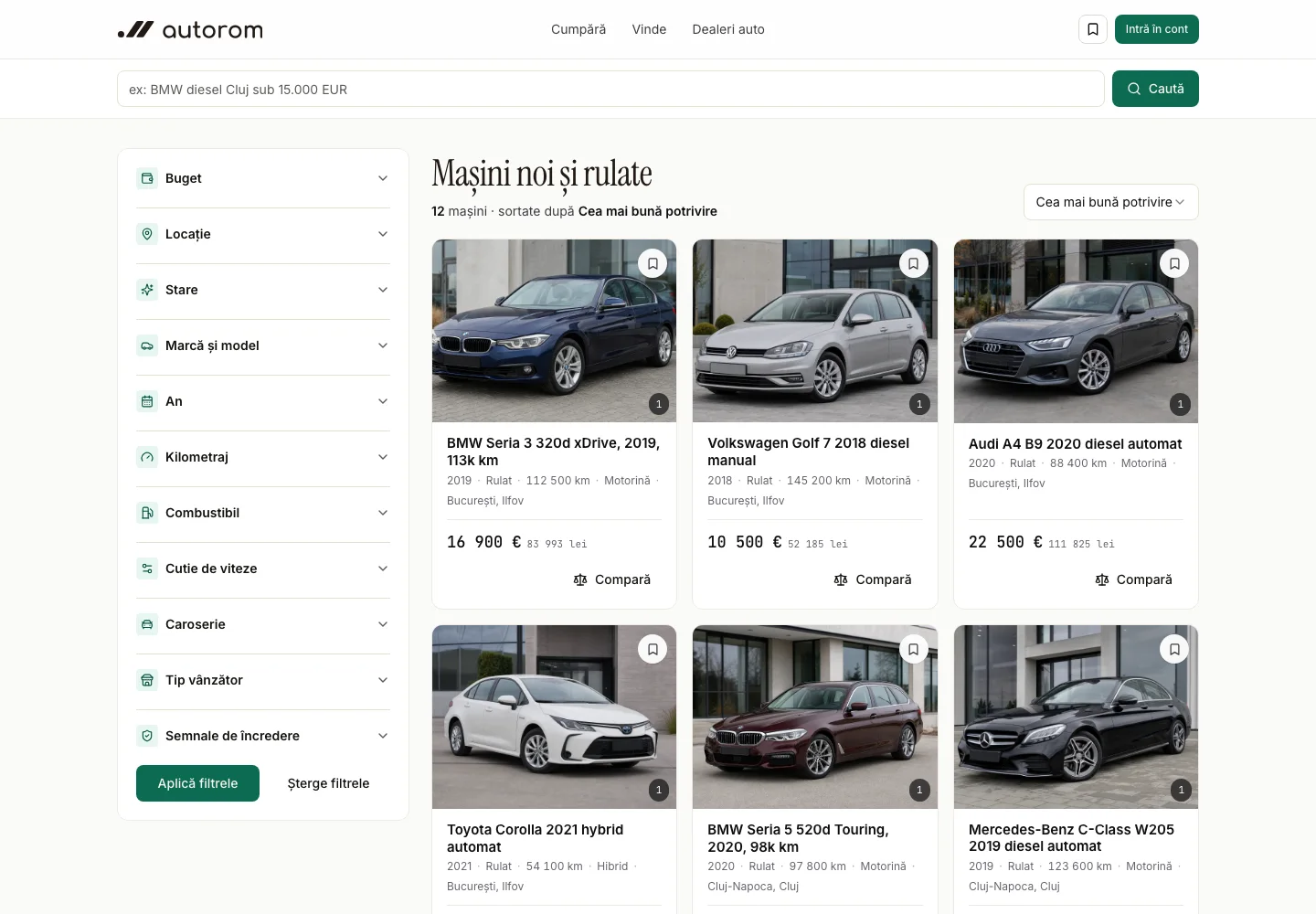
Task: Click photo count badge on Volkswagen Golf image
Action: [919, 404]
